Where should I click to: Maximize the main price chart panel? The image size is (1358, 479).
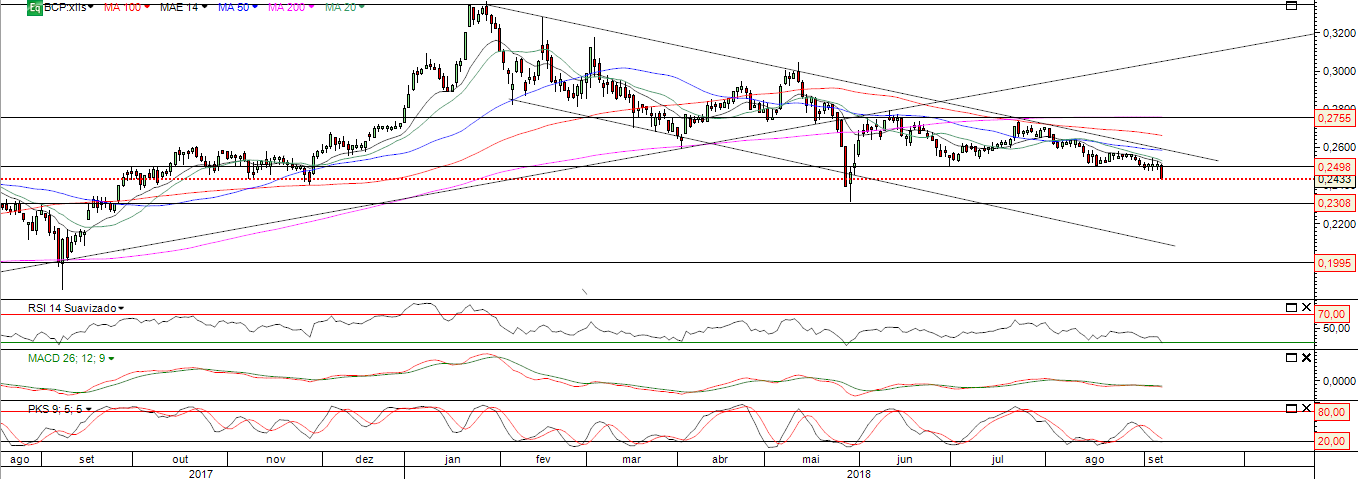point(1290,6)
